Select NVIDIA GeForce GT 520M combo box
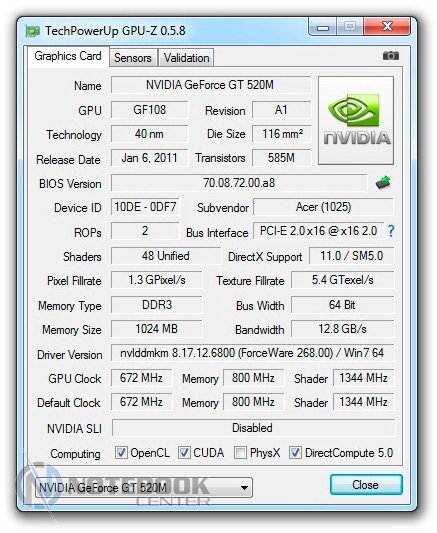Viewport: 437px width, 533px height. pyautogui.click(x=144, y=488)
